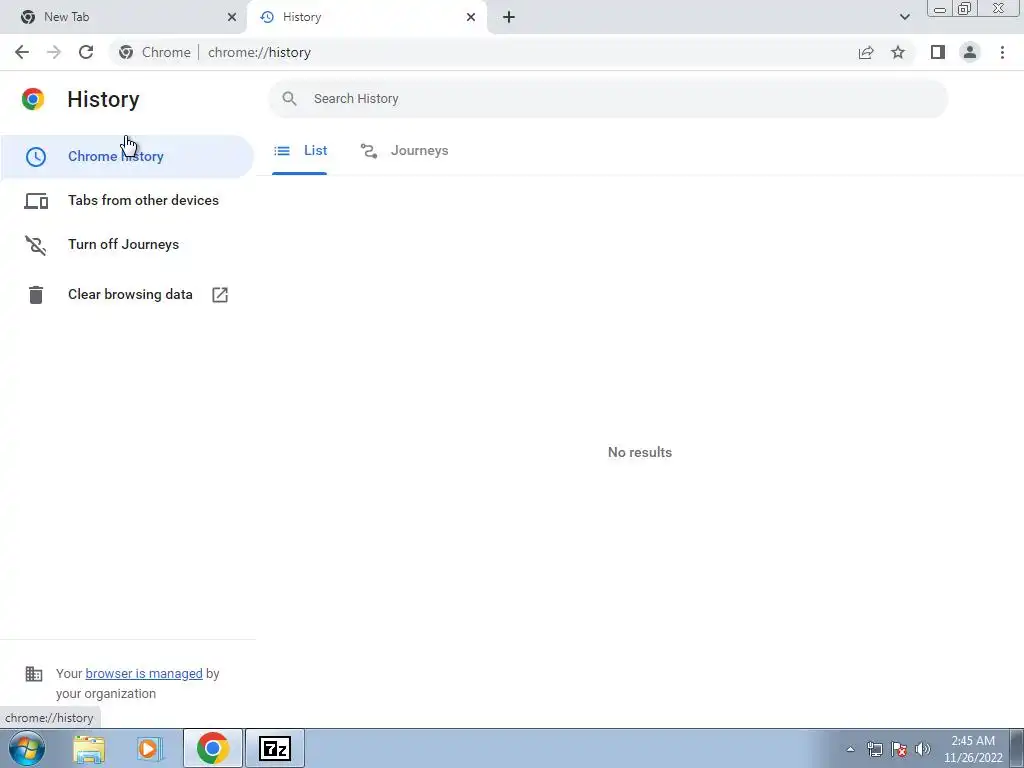This screenshot has height=768, width=1024.
Task: Click the Search History field
Action: pos(608,99)
